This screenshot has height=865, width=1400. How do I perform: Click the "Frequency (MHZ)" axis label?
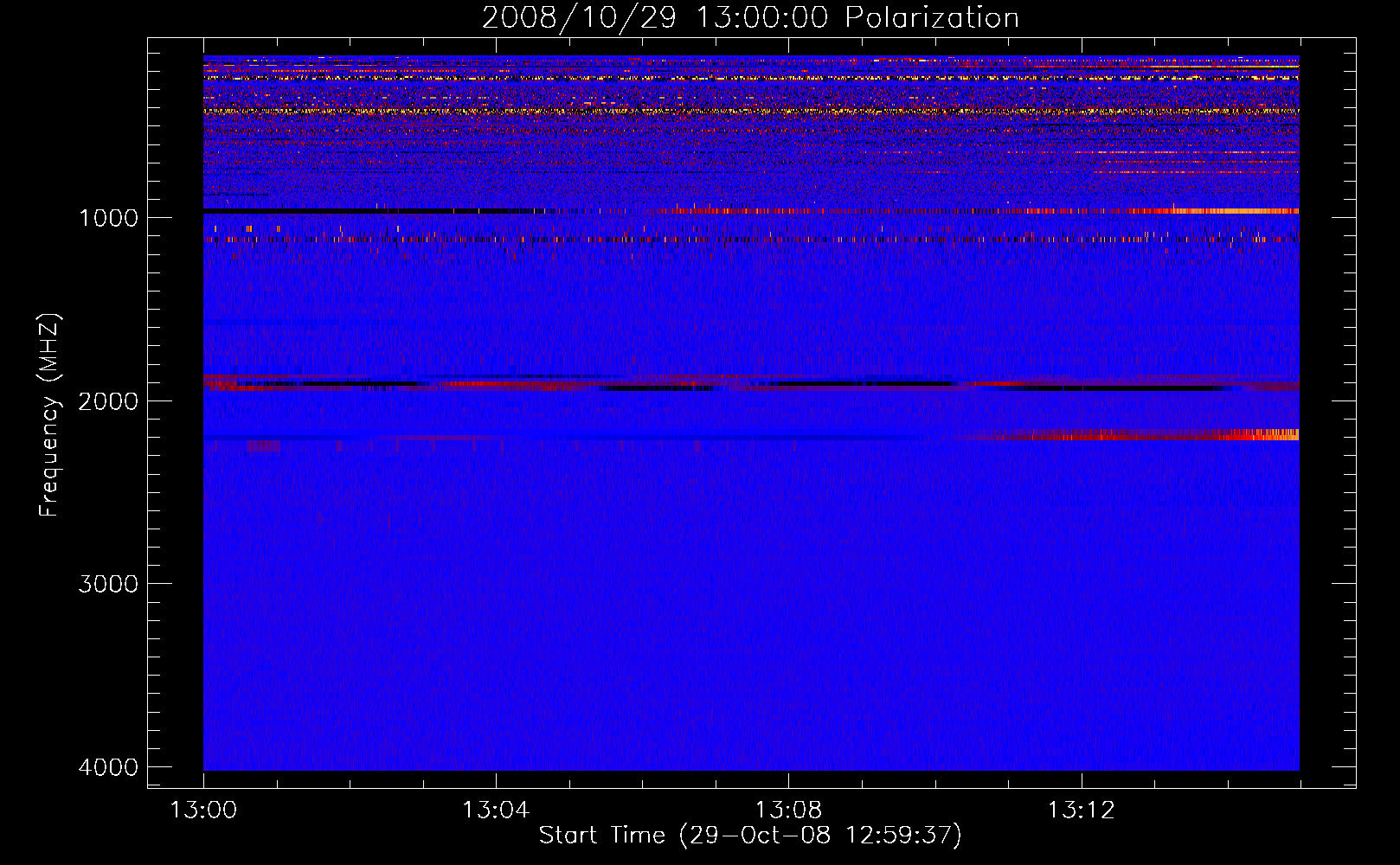coord(49,415)
